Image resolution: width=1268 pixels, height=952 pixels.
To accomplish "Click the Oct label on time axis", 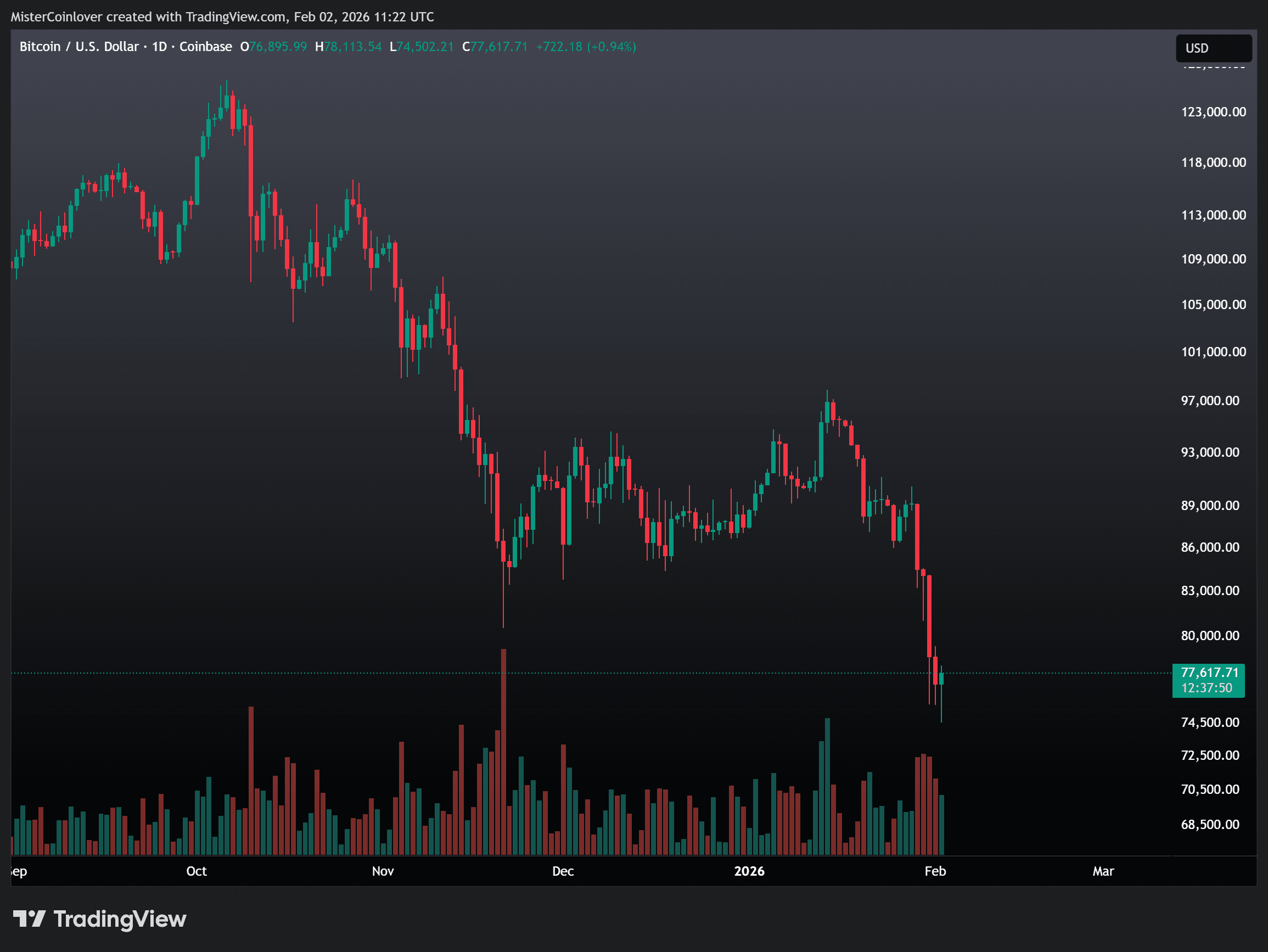I will (x=196, y=871).
